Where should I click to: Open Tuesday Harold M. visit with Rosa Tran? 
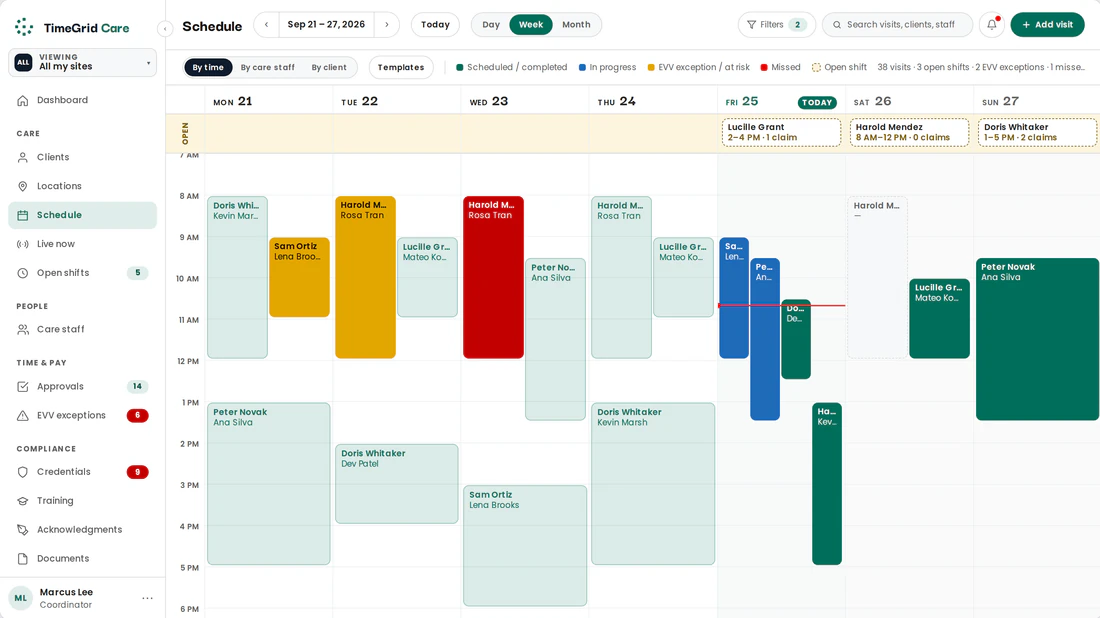[365, 277]
